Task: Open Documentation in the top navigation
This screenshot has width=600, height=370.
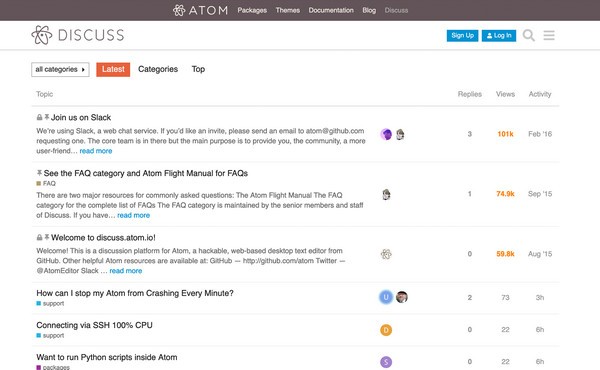Action: (x=331, y=10)
